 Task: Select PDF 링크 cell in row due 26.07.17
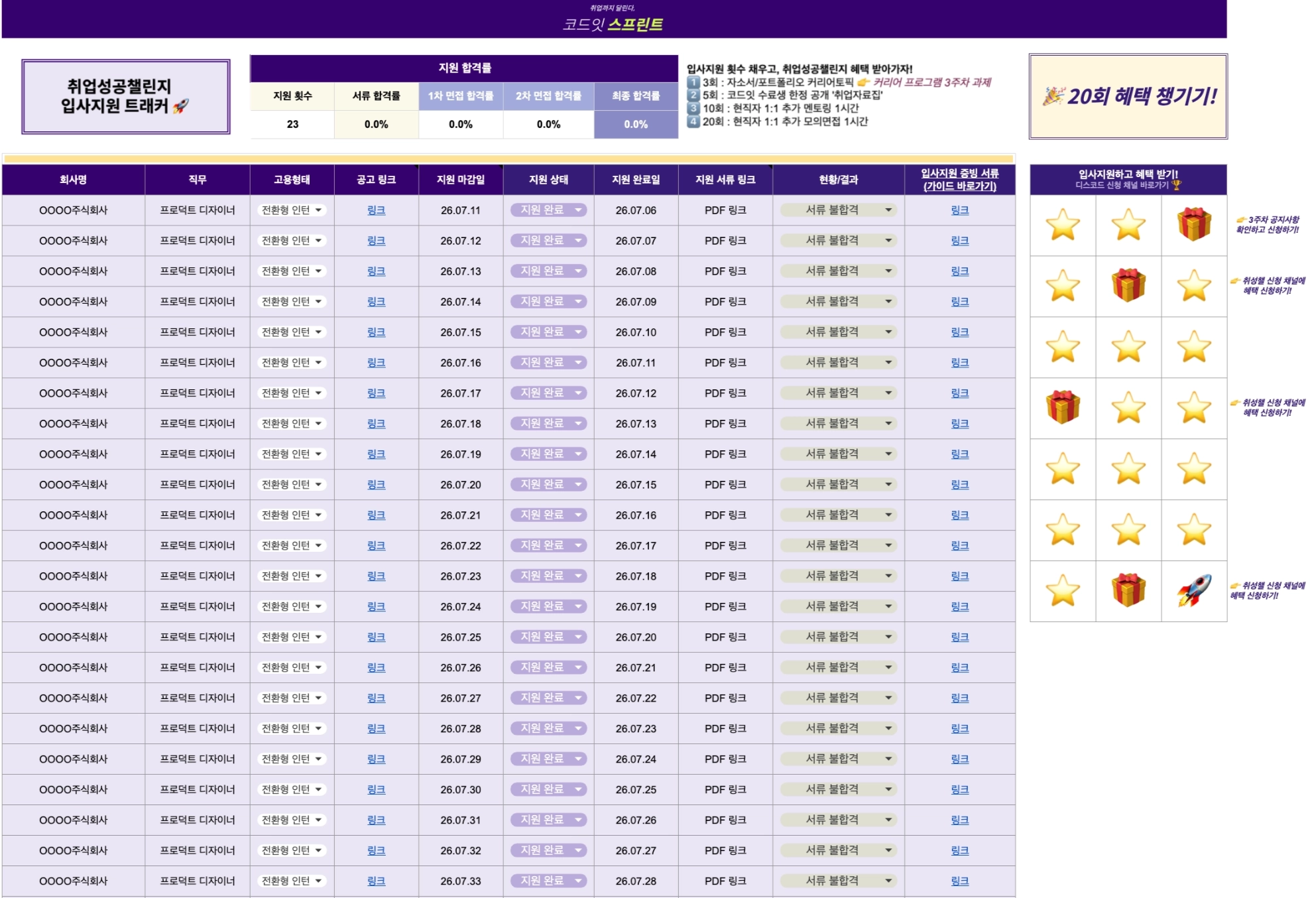(x=725, y=393)
